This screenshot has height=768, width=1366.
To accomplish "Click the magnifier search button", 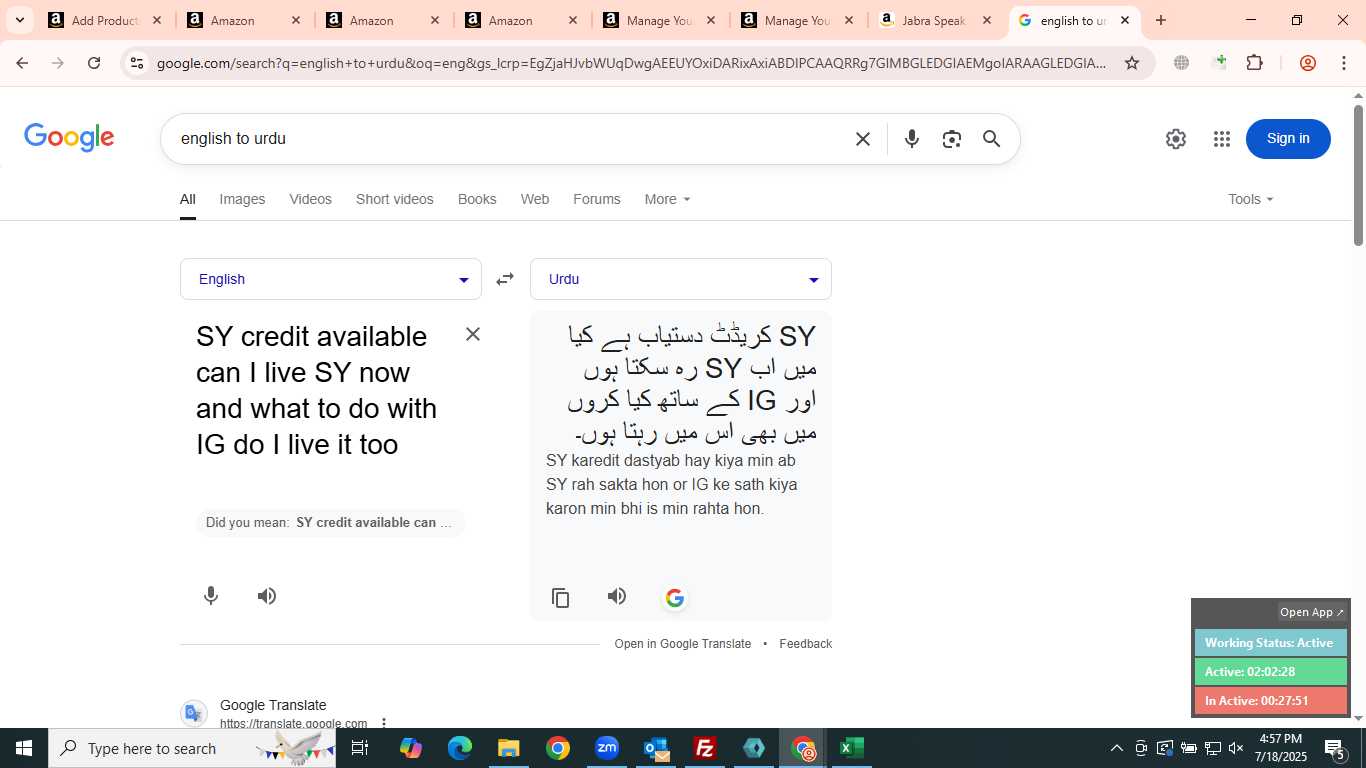I will pos(991,139).
